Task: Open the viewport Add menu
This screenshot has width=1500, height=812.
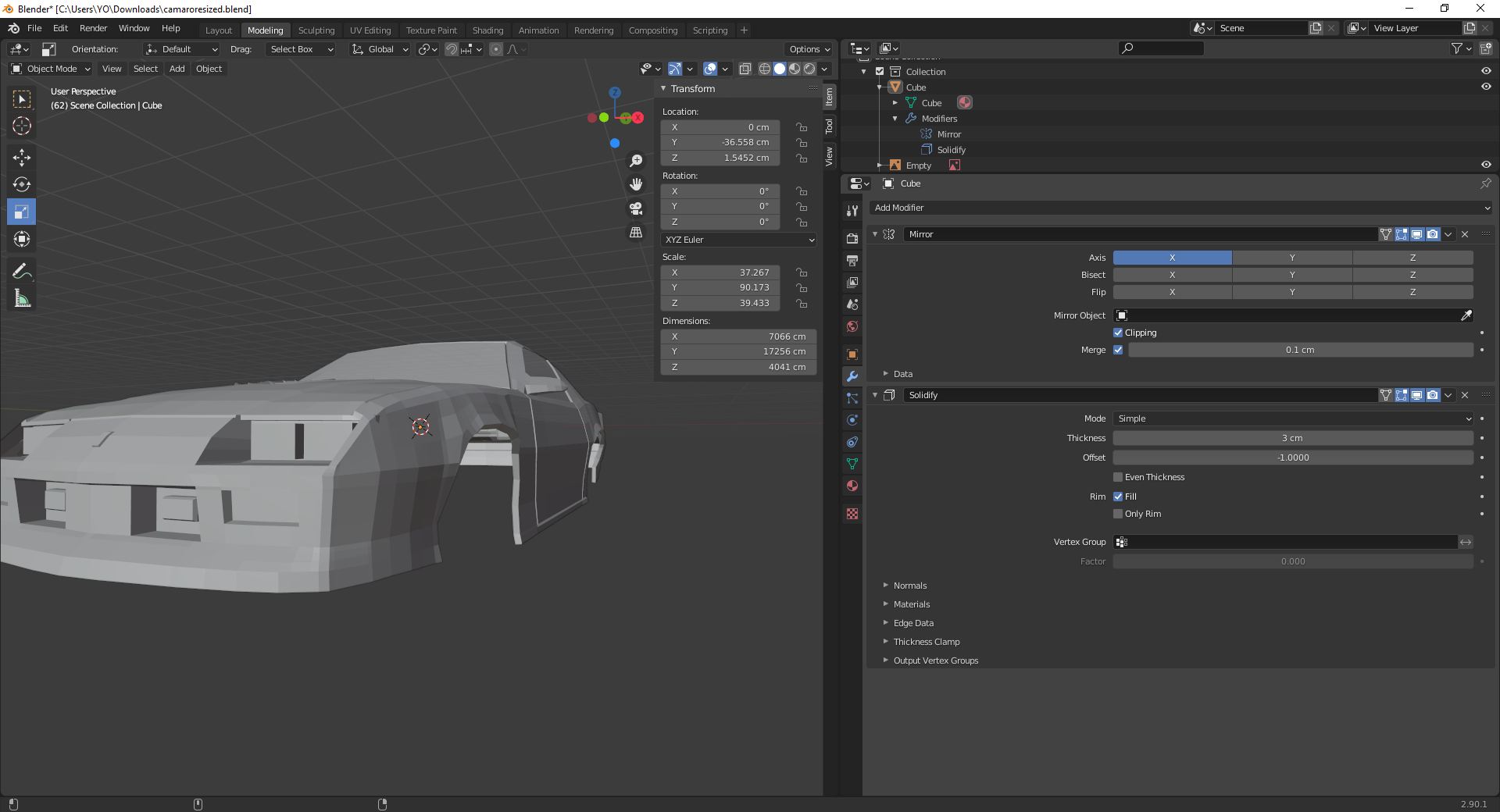Action: (x=177, y=69)
